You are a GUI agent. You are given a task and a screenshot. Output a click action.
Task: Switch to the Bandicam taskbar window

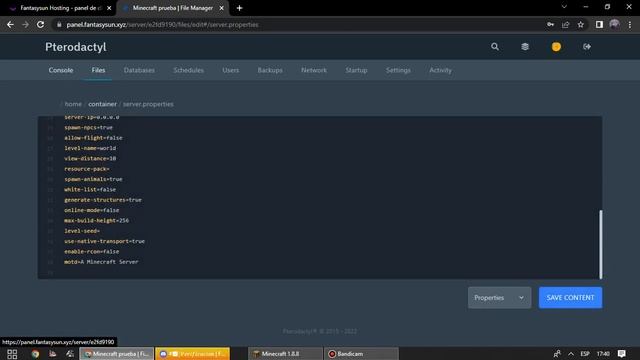361,354
